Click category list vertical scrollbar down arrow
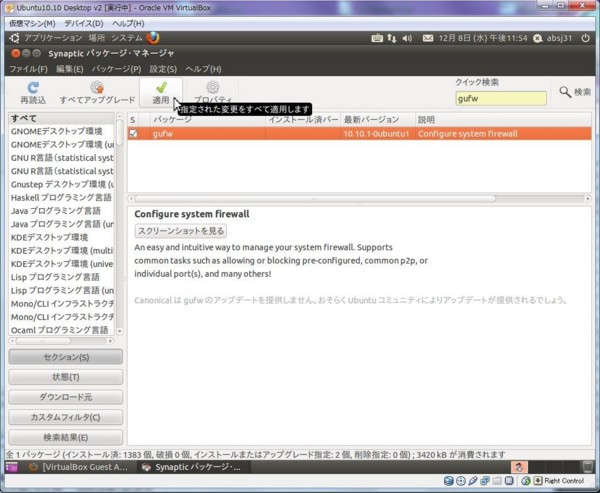Viewport: 600px width, 493px height. point(120,331)
